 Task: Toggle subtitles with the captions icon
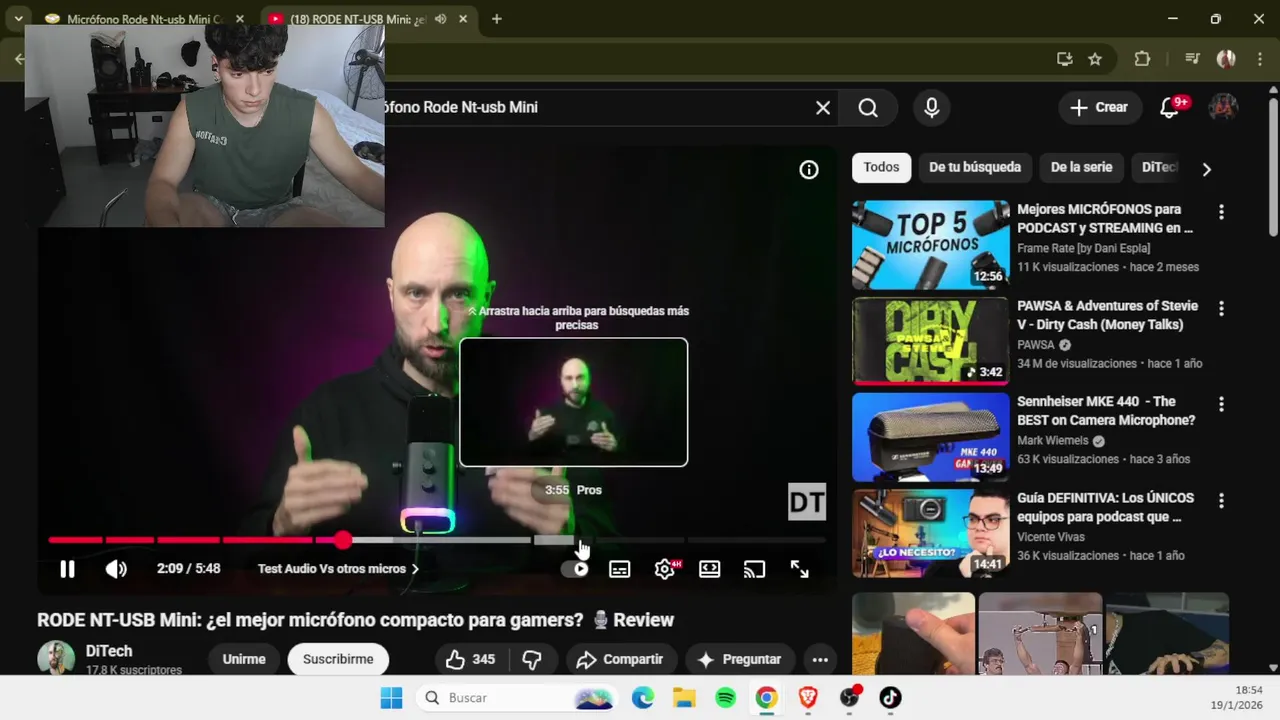tap(620, 569)
